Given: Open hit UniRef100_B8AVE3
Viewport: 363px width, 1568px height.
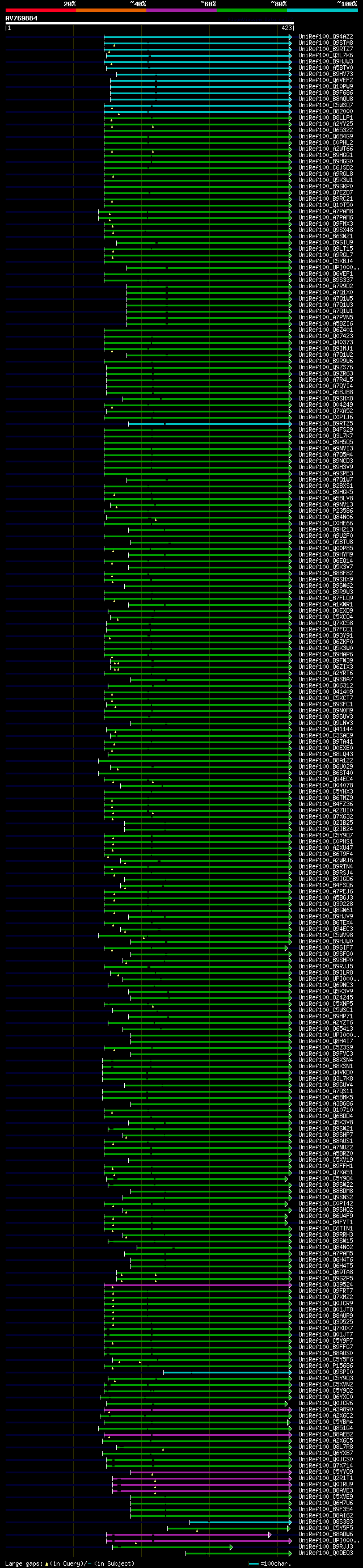Looking at the screenshot, I should (325, 1491).
